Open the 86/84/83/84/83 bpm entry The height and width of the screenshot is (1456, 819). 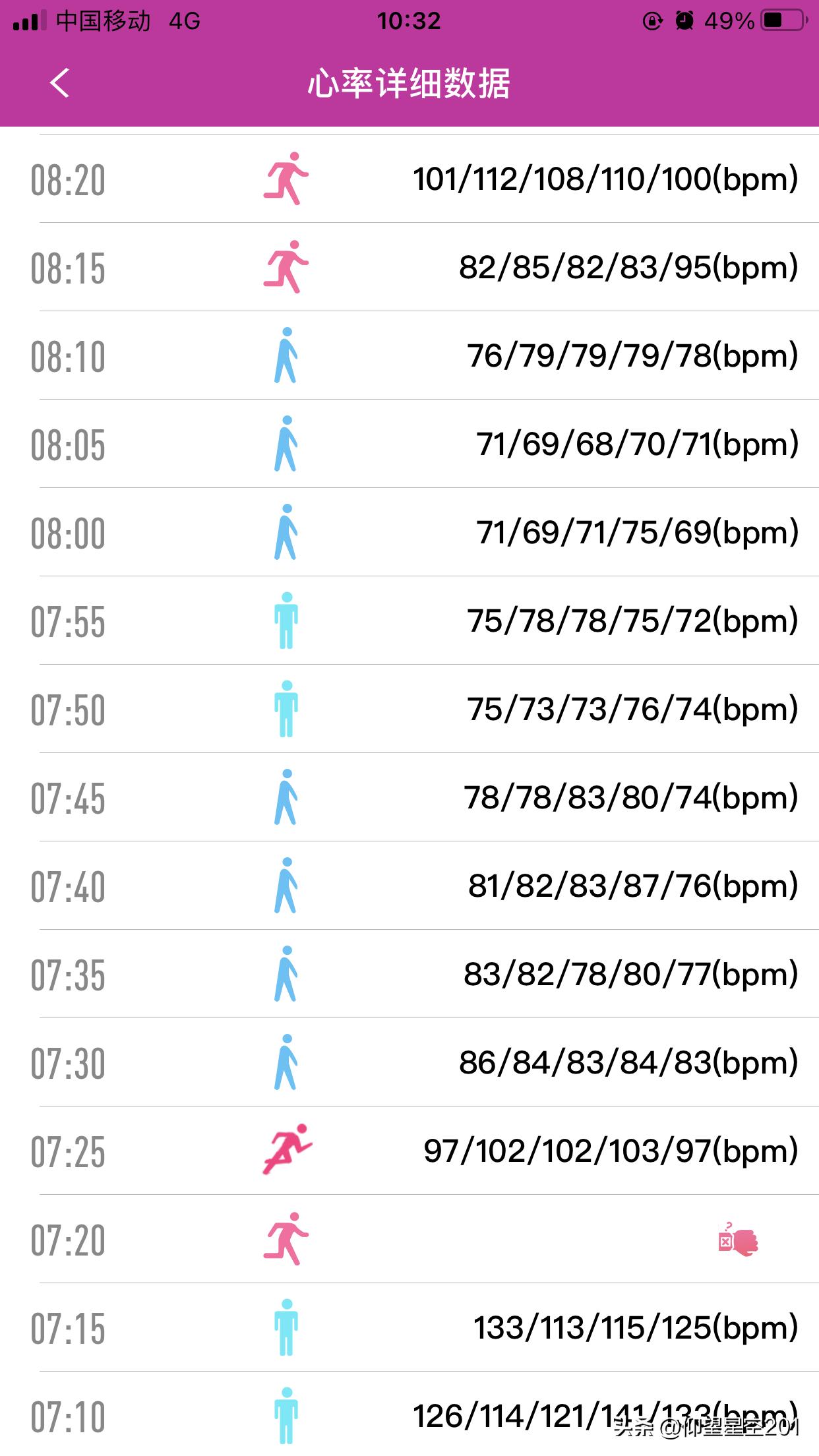[x=628, y=1062]
